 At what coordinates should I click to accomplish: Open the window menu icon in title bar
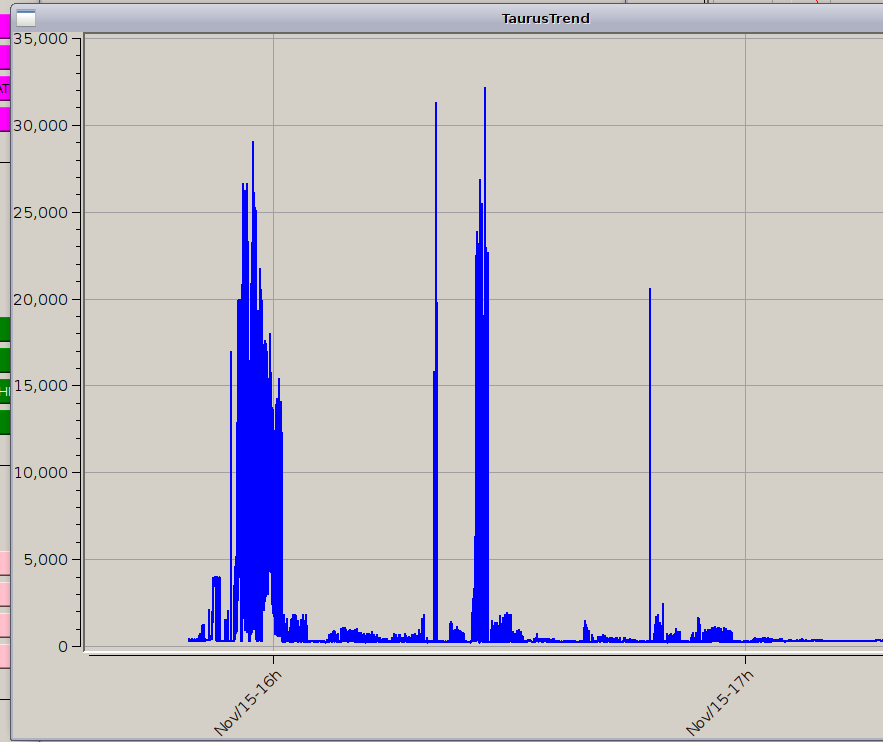[x=26, y=18]
